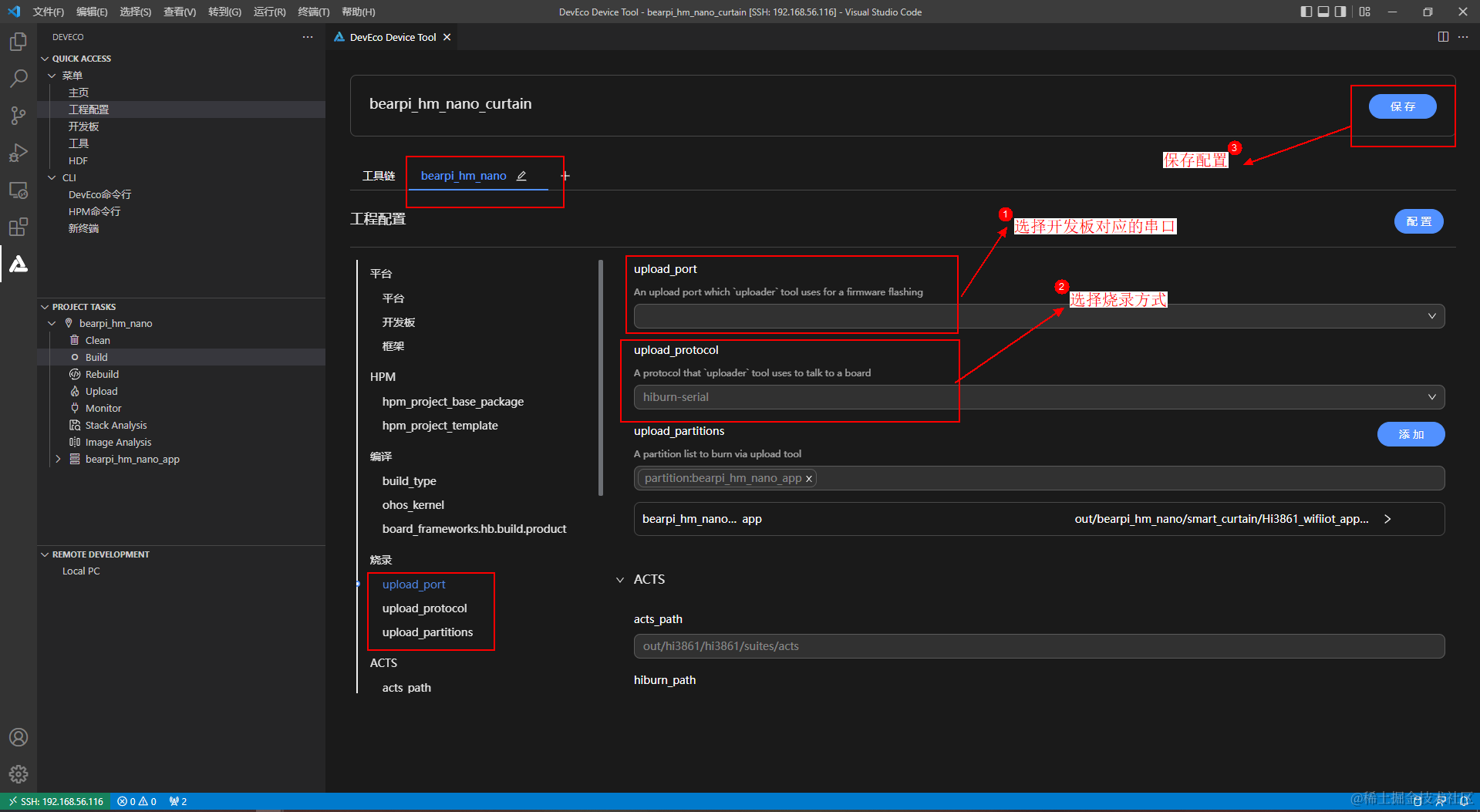Open errors and warnings in status bar

(x=137, y=802)
